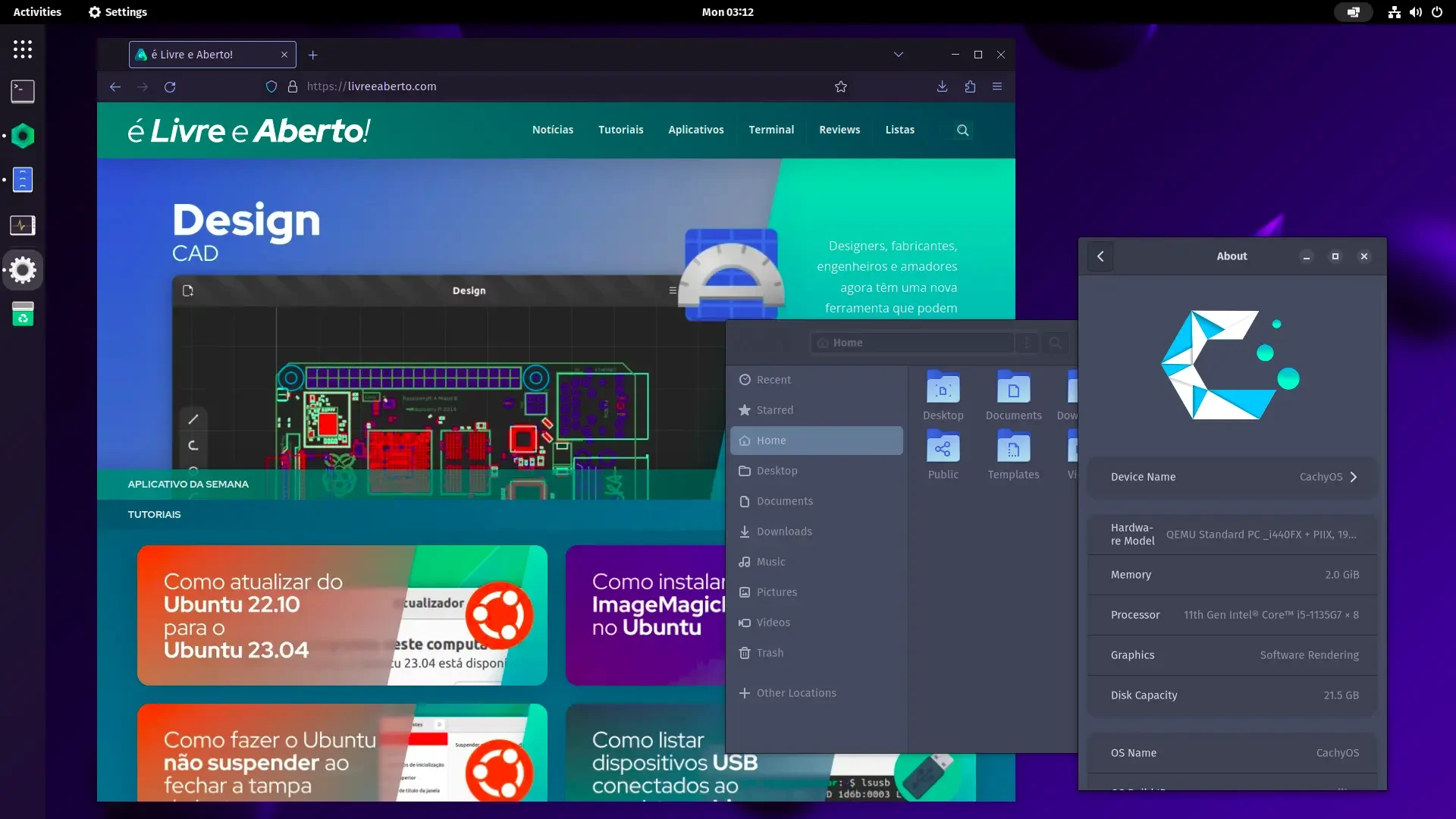Screen dimensions: 1456x819
Task: Open the Files app in dock
Action: pos(23,180)
